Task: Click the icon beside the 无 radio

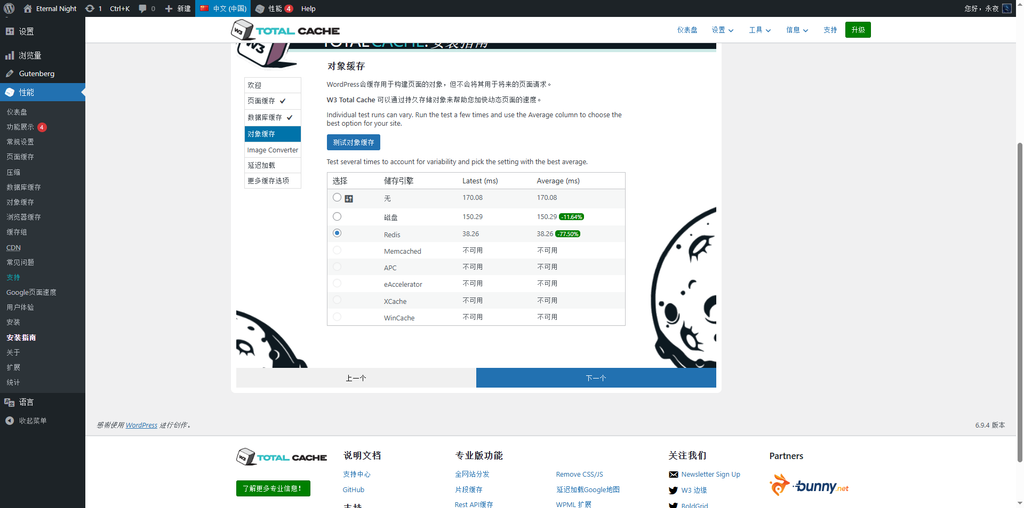Action: (x=349, y=198)
